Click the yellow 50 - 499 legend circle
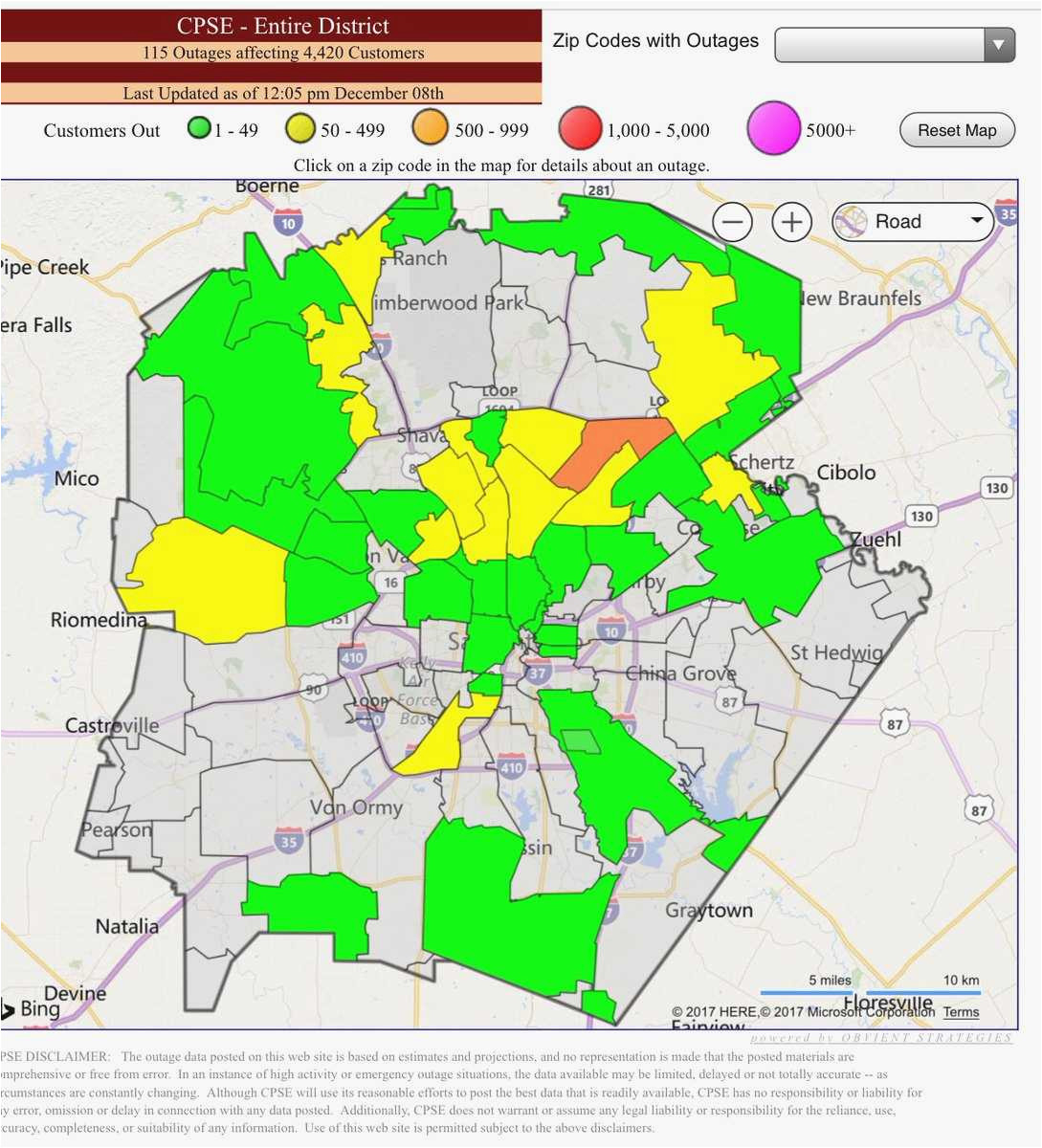Viewport: 1042px width, 1148px height. pos(301,129)
